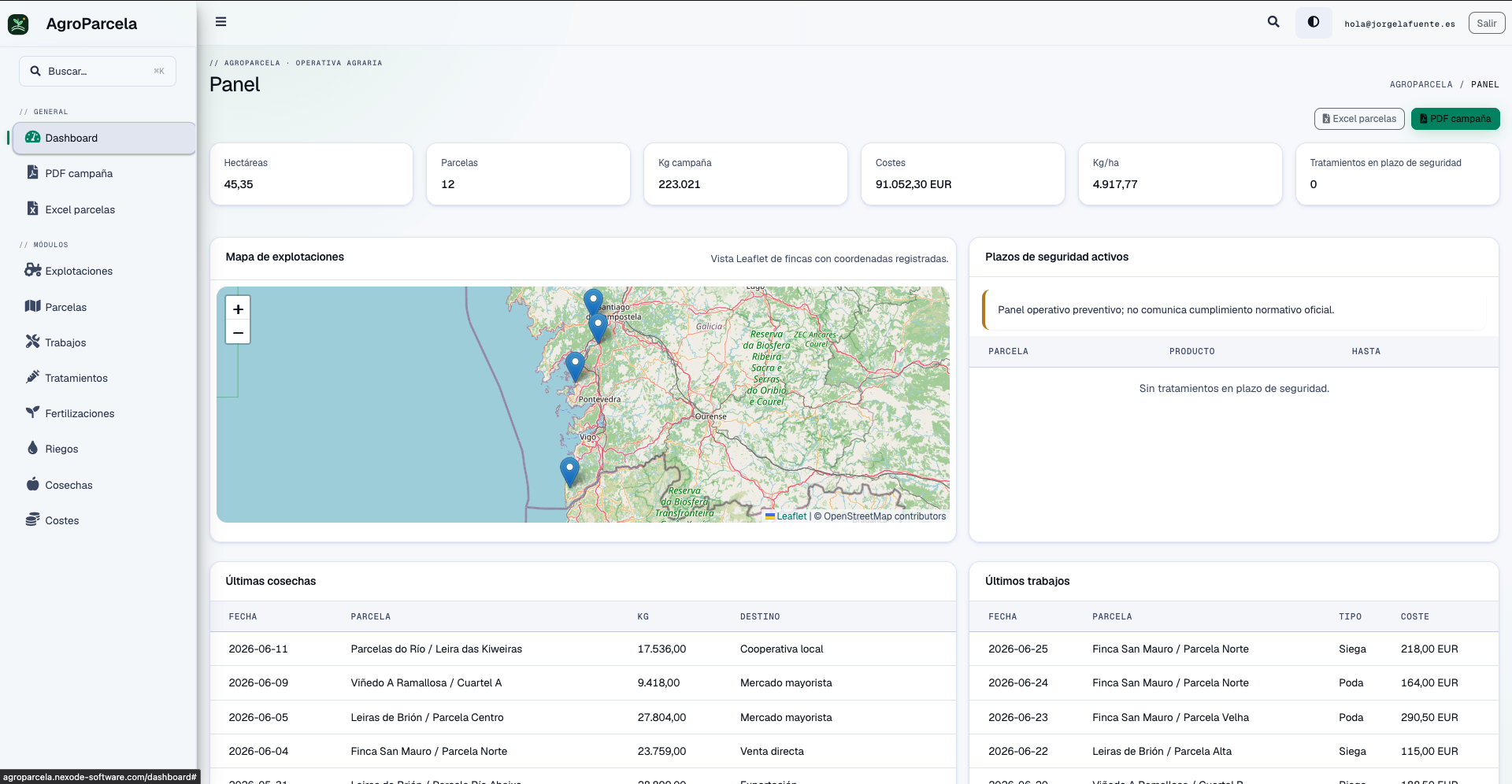Open Parcelas map icon in sidebar
The height and width of the screenshot is (784, 1512).
[32, 306]
